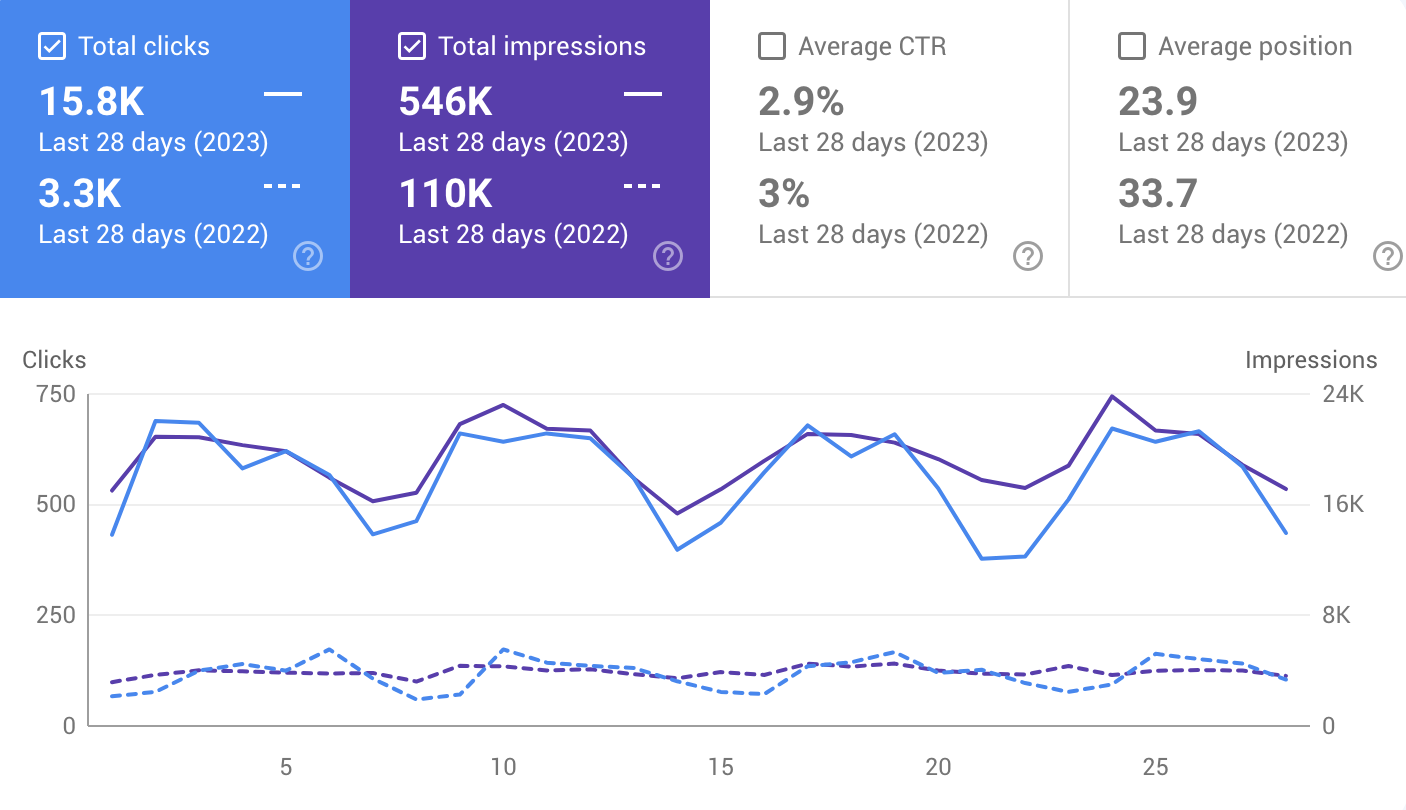Viewport: 1406px width, 810px height.
Task: Click the help icon on Average CTR card
Action: pos(1027,257)
